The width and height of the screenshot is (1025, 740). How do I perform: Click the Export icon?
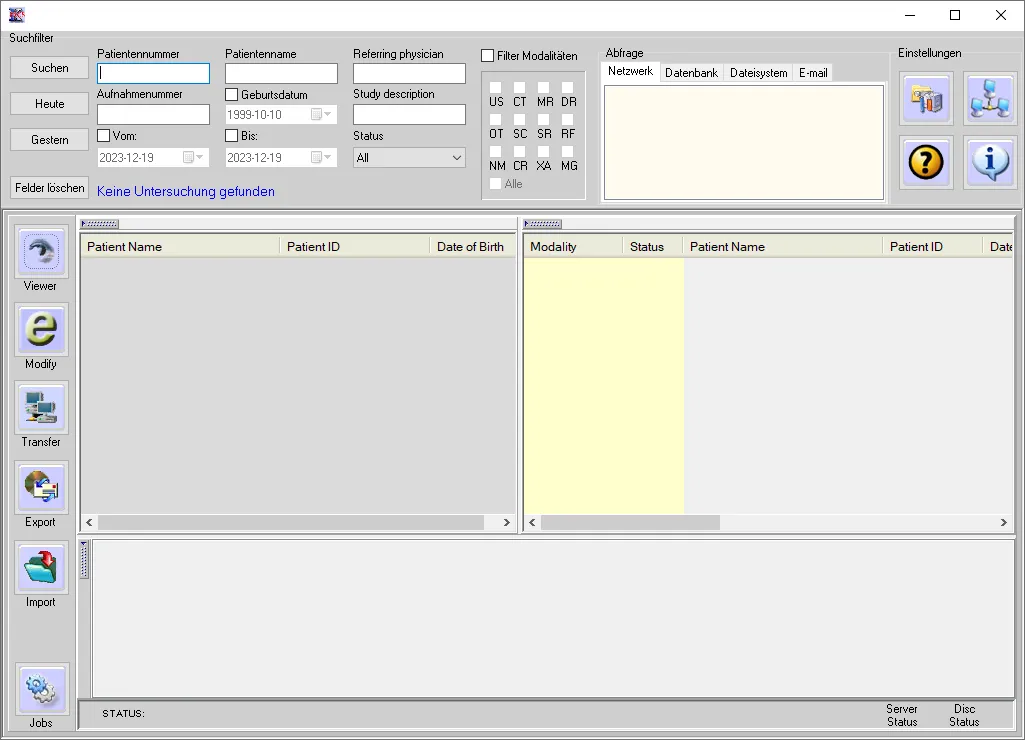(x=41, y=488)
